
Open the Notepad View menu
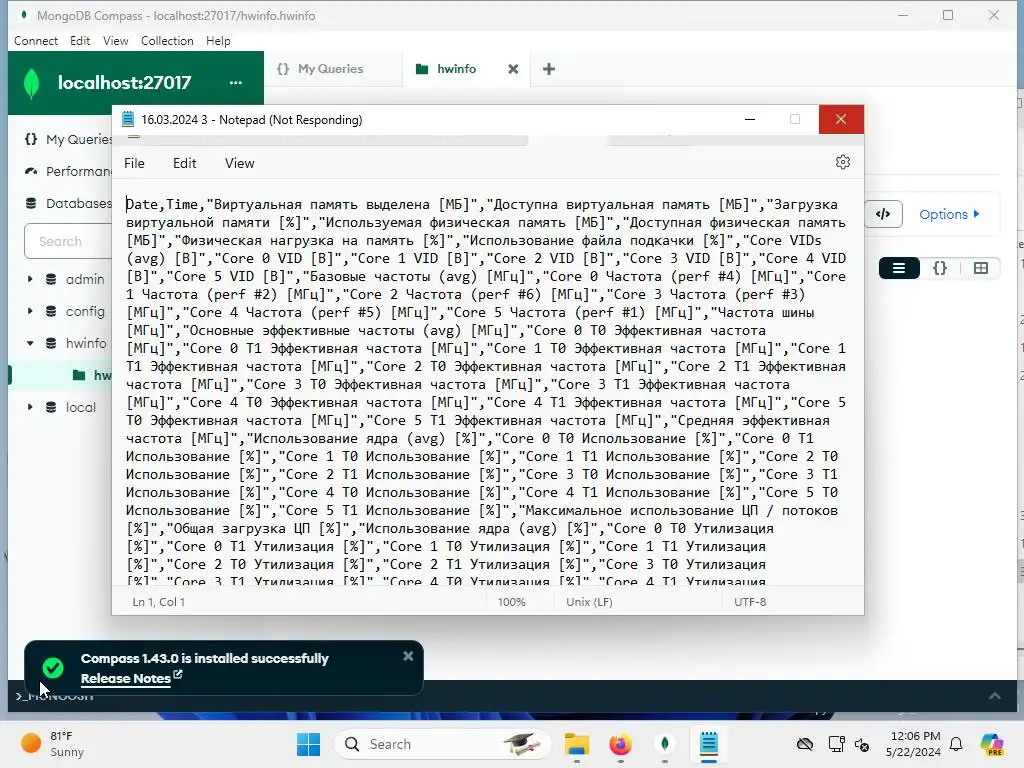point(240,163)
